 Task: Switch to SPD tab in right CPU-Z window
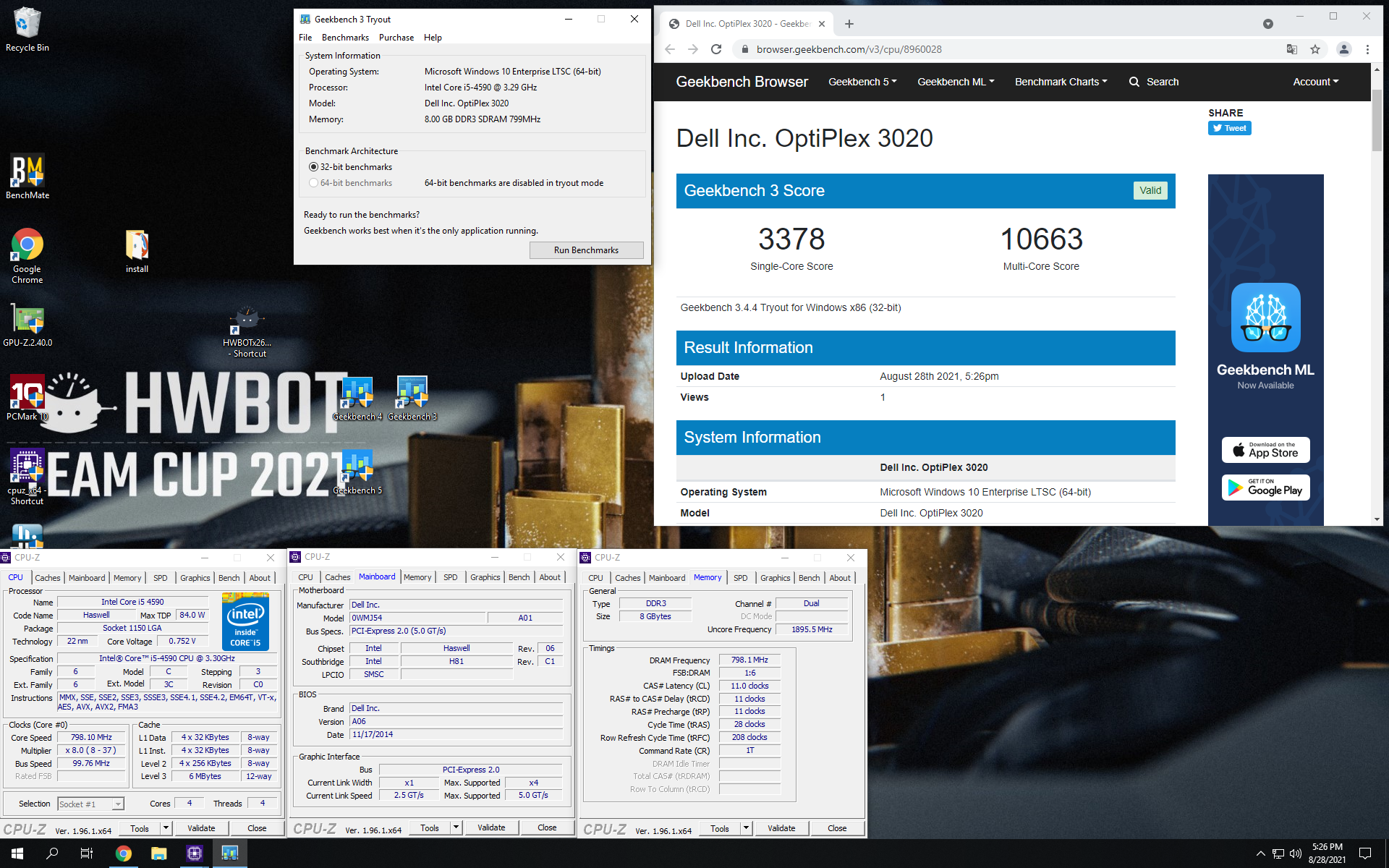[740, 578]
